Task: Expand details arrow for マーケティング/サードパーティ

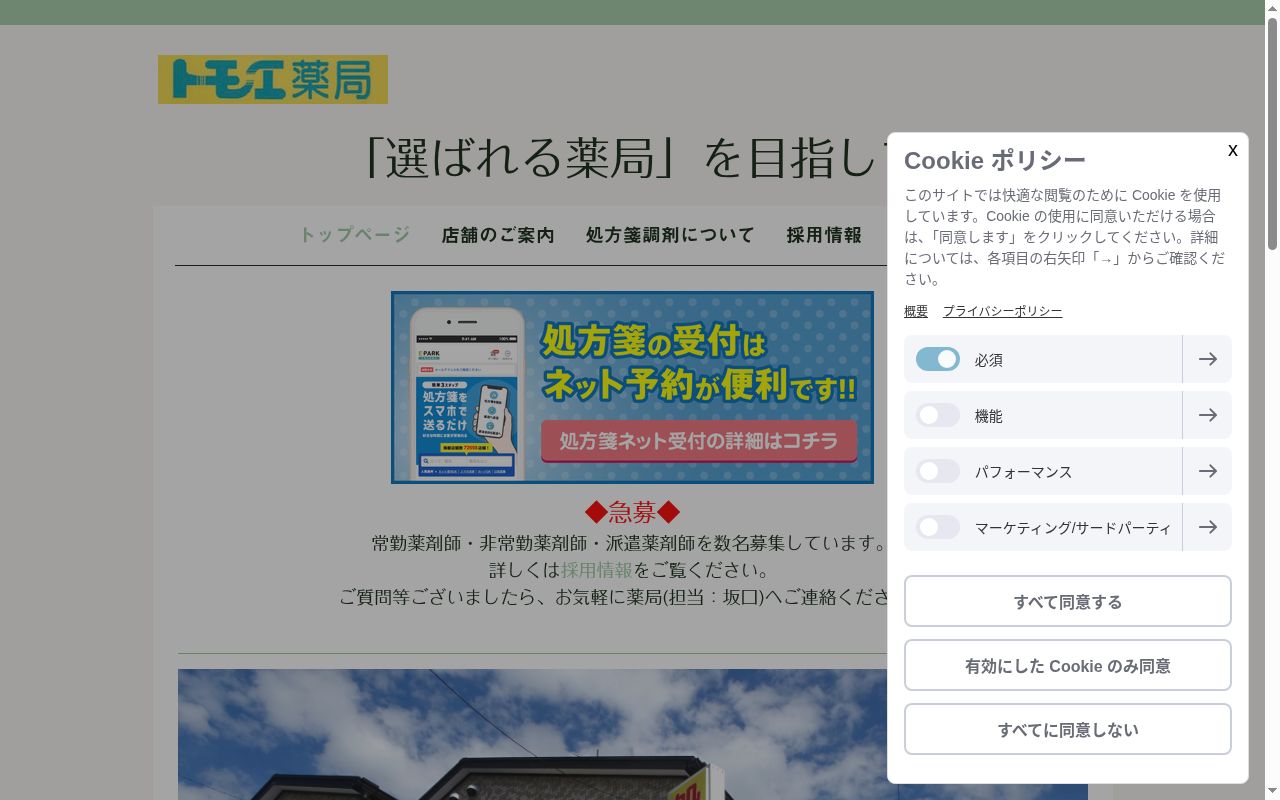Action: tap(1207, 527)
